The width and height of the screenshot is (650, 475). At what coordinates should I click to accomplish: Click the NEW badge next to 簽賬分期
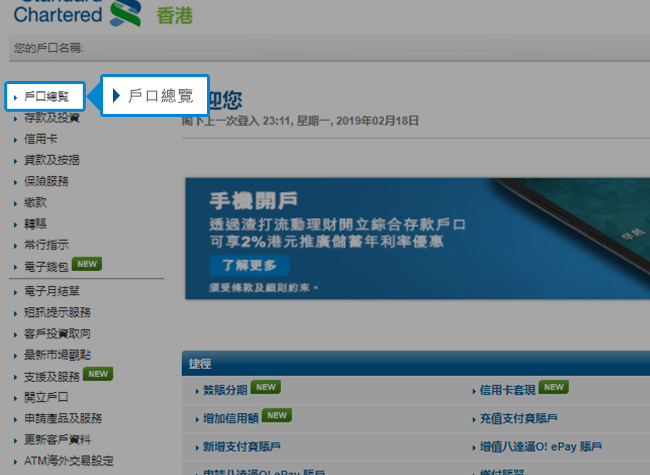[265, 387]
